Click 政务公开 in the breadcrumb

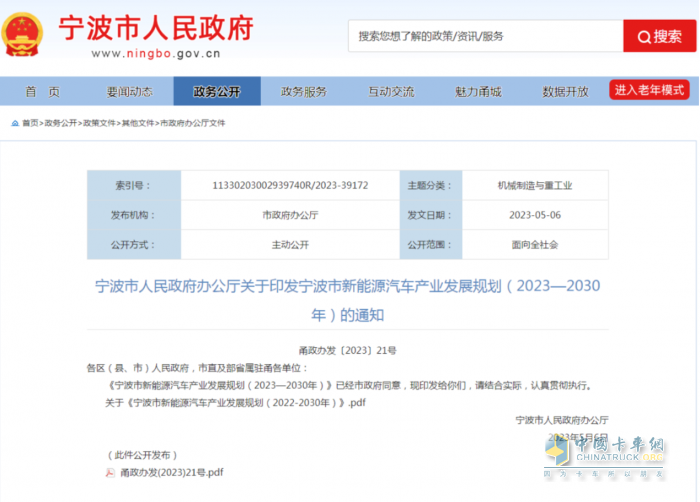click(61, 123)
